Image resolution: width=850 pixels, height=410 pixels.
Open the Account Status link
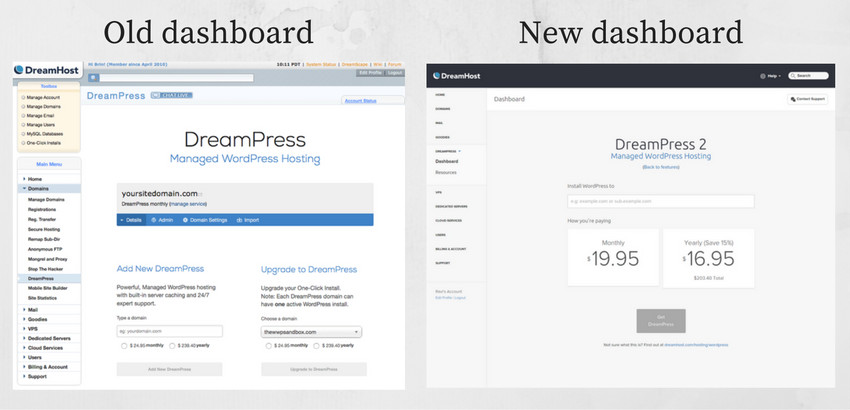pyautogui.click(x=361, y=101)
